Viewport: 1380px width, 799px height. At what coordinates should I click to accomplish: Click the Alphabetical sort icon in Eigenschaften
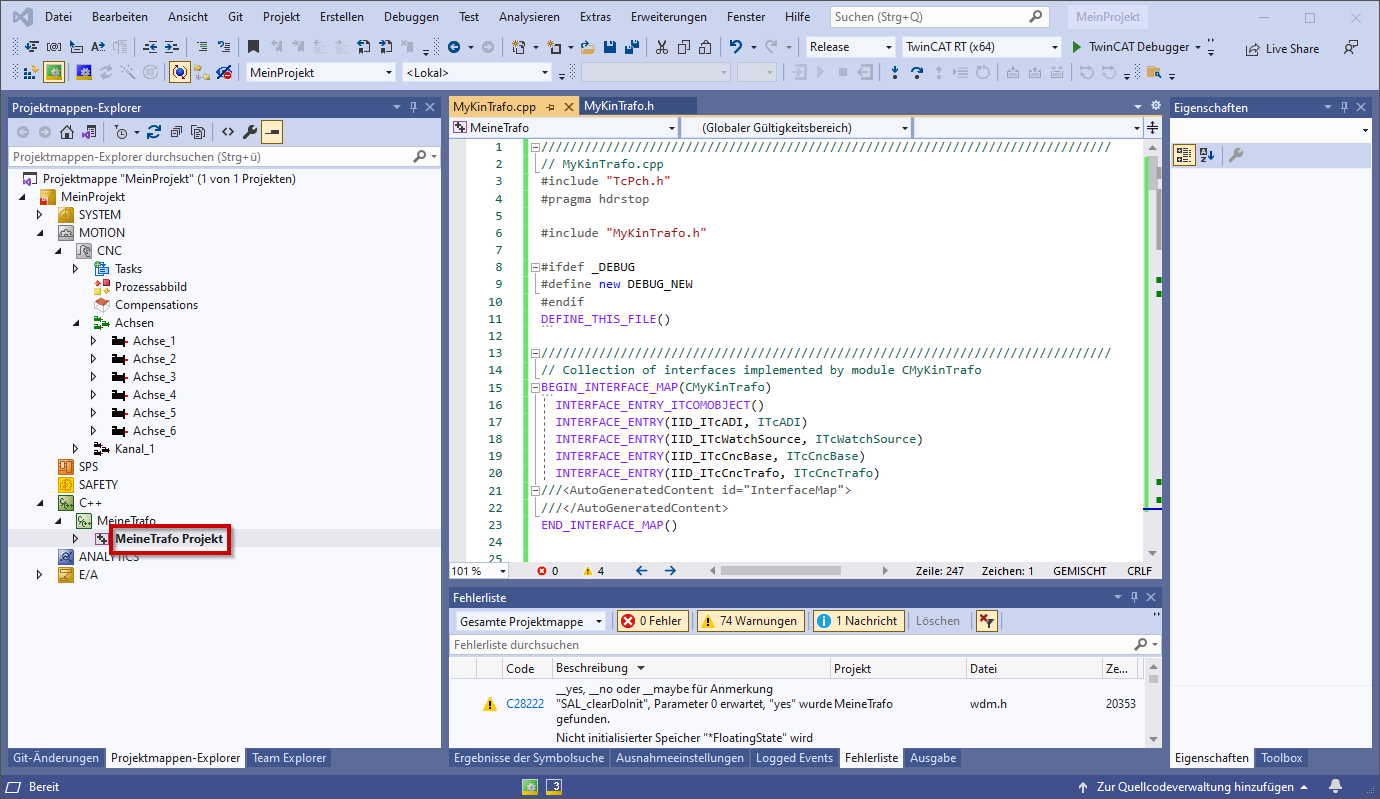click(x=1206, y=155)
